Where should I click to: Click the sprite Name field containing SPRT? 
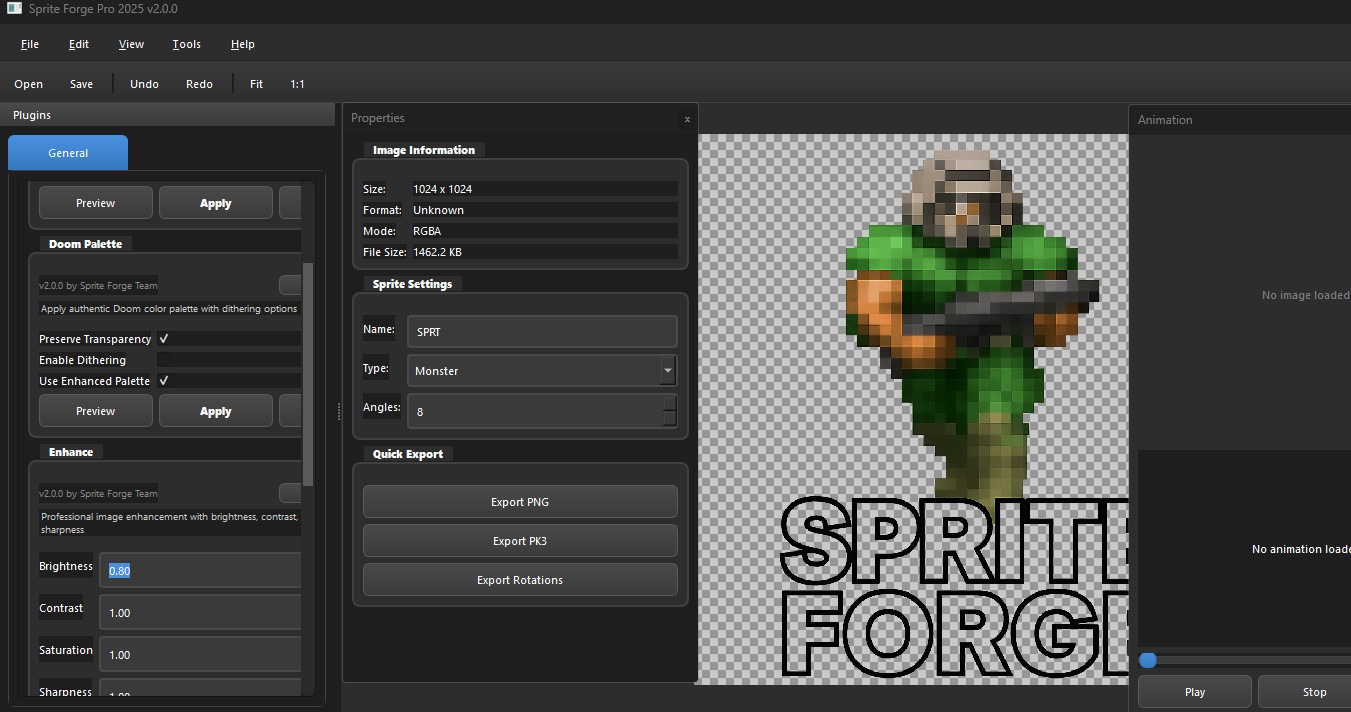tap(542, 331)
